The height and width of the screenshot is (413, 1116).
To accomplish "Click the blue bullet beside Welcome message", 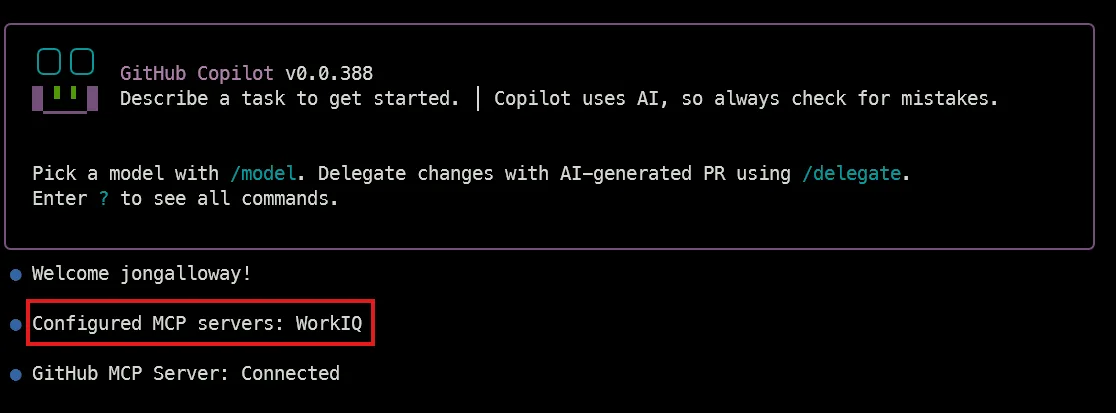I will pyautogui.click(x=16, y=273).
